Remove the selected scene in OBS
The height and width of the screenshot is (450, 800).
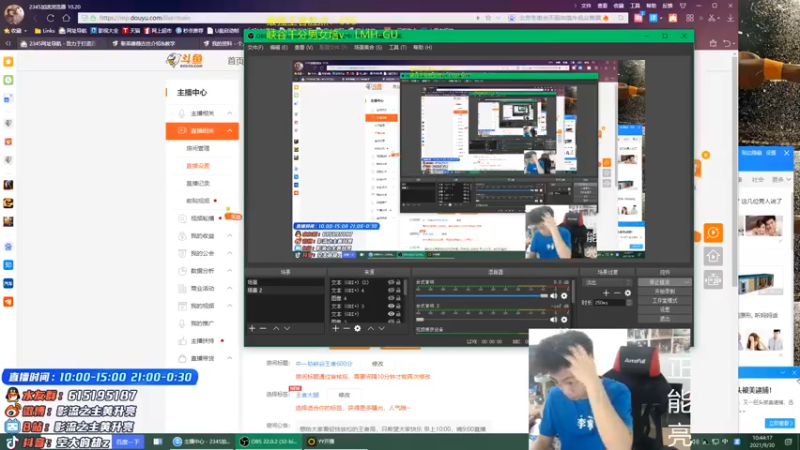tap(263, 329)
